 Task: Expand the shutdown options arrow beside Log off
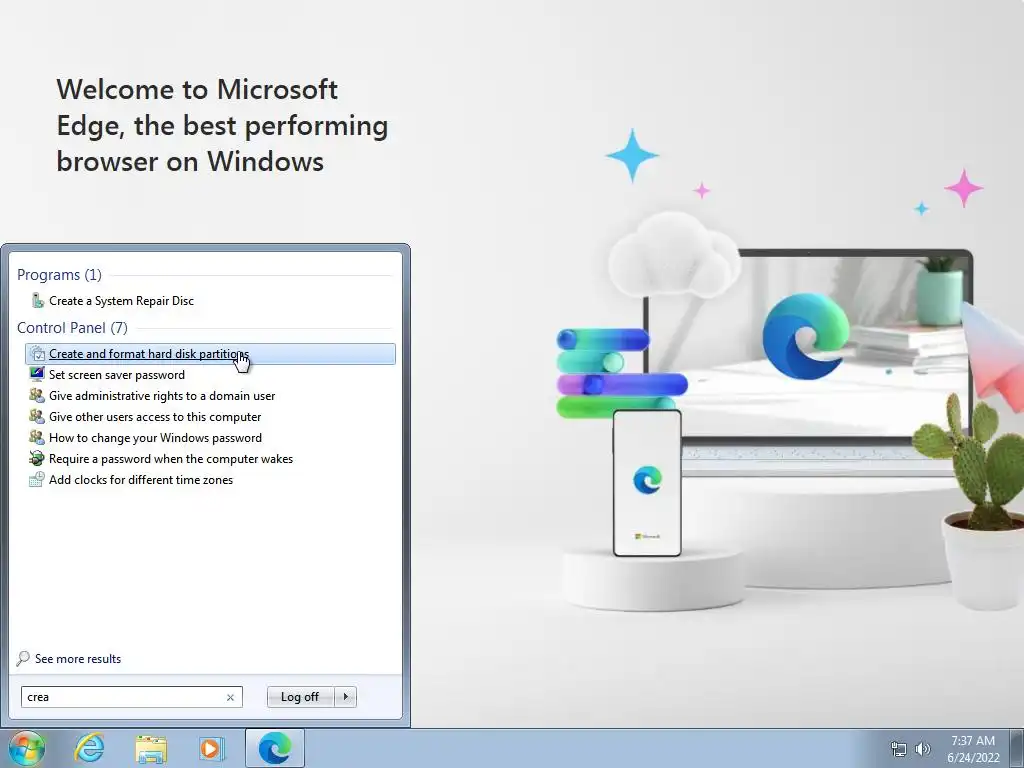point(345,697)
